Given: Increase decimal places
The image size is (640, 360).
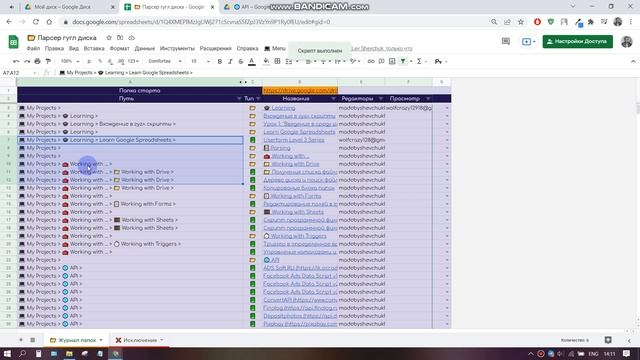Looking at the screenshot, I should pos(120,61).
